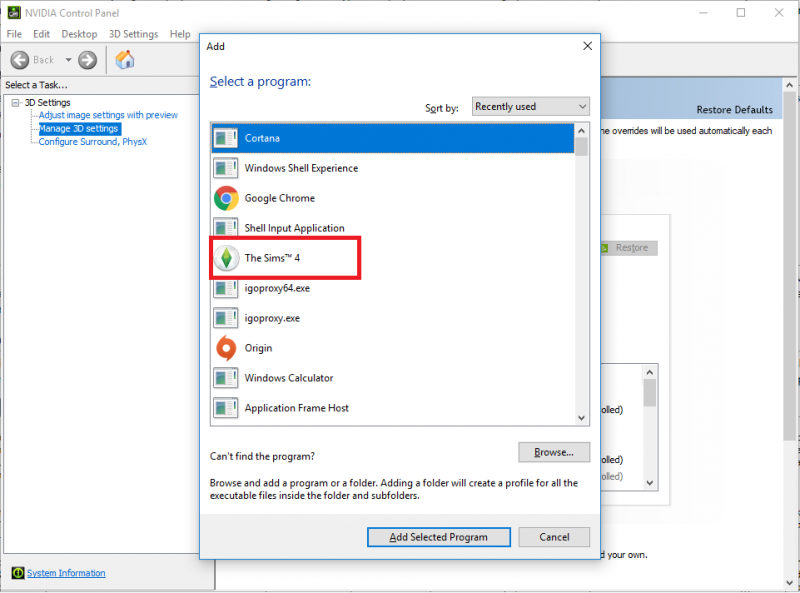Open System Information link
This screenshot has height=593, width=800.
[65, 573]
